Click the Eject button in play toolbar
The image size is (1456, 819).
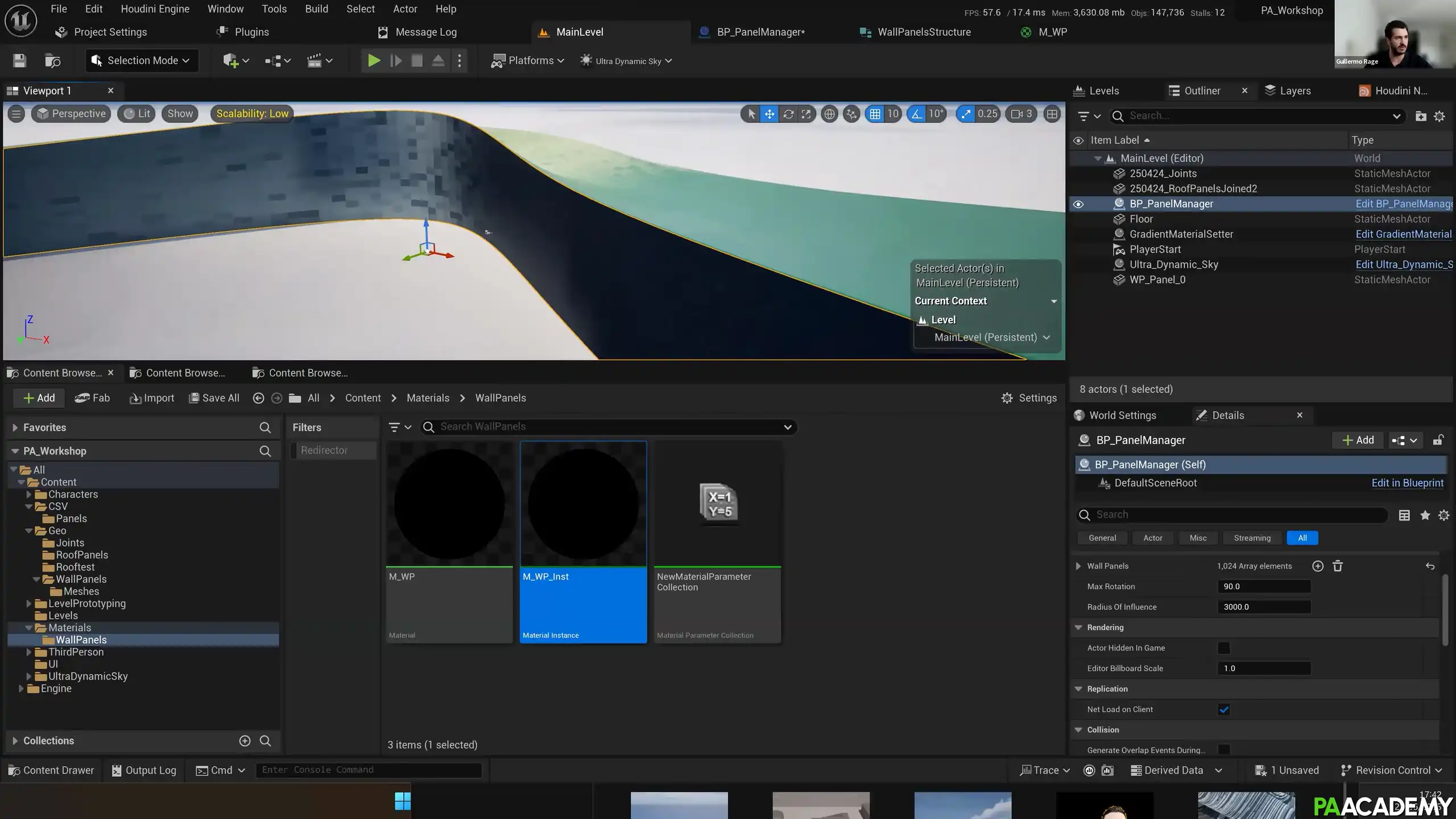tap(438, 61)
